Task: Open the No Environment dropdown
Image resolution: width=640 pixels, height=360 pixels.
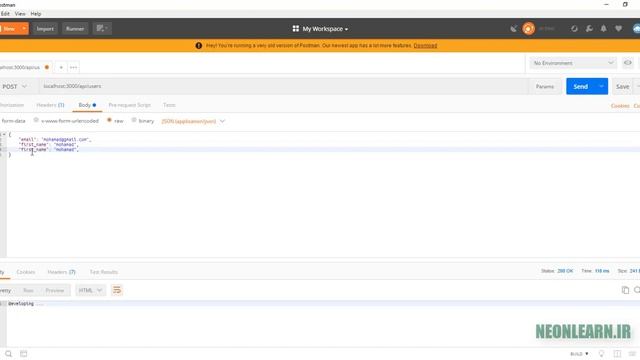Action: (x=573, y=63)
